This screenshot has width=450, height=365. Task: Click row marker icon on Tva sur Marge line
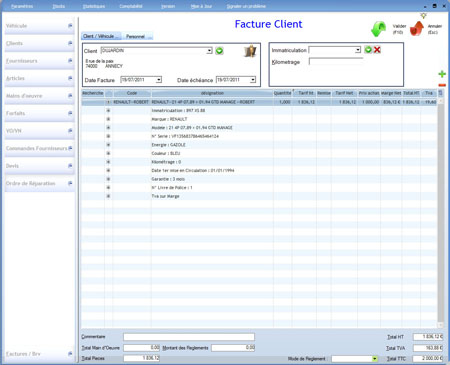tap(108, 196)
